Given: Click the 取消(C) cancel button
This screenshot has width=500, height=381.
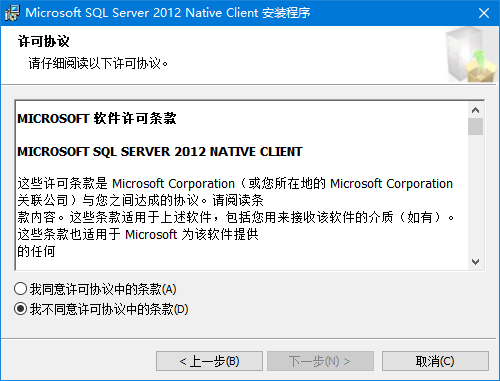Looking at the screenshot, I should (x=435, y=361).
